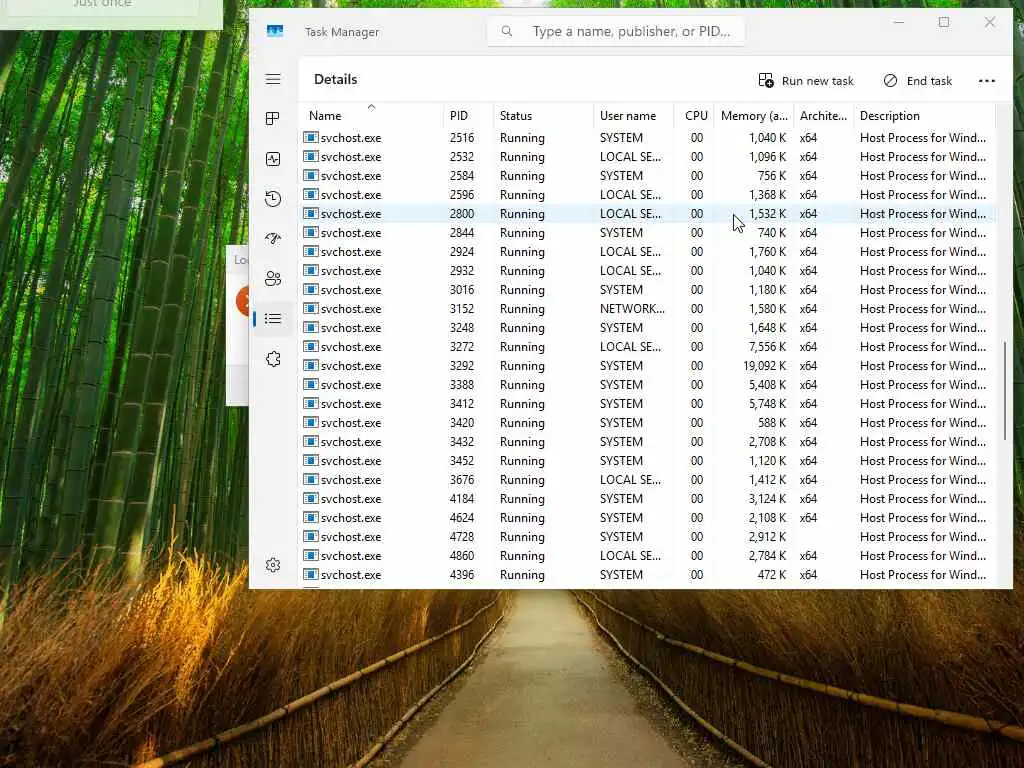Click memory value 3,124 K
The image size is (1024, 768).
pos(767,498)
